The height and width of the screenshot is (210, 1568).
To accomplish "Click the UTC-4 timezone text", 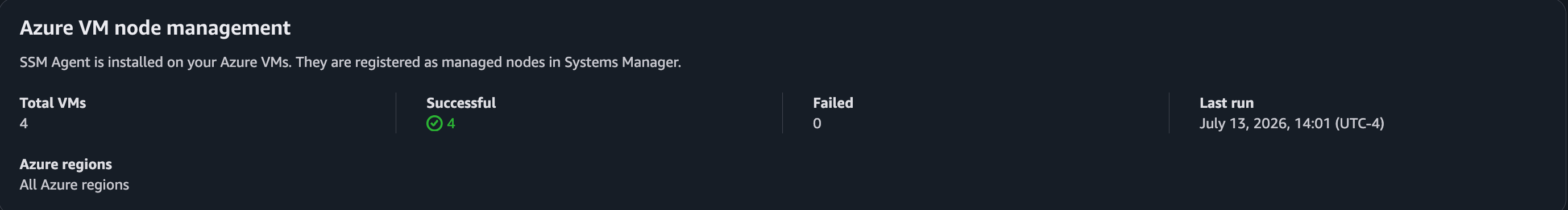I will point(1360,124).
